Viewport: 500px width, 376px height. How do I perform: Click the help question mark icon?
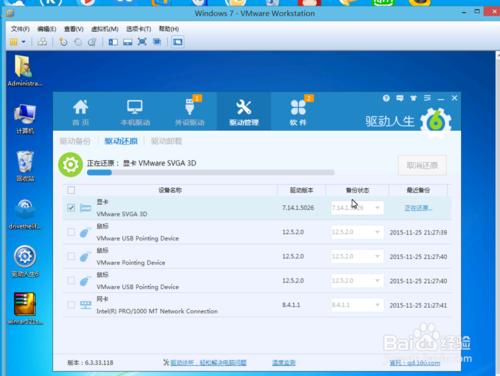[386, 98]
